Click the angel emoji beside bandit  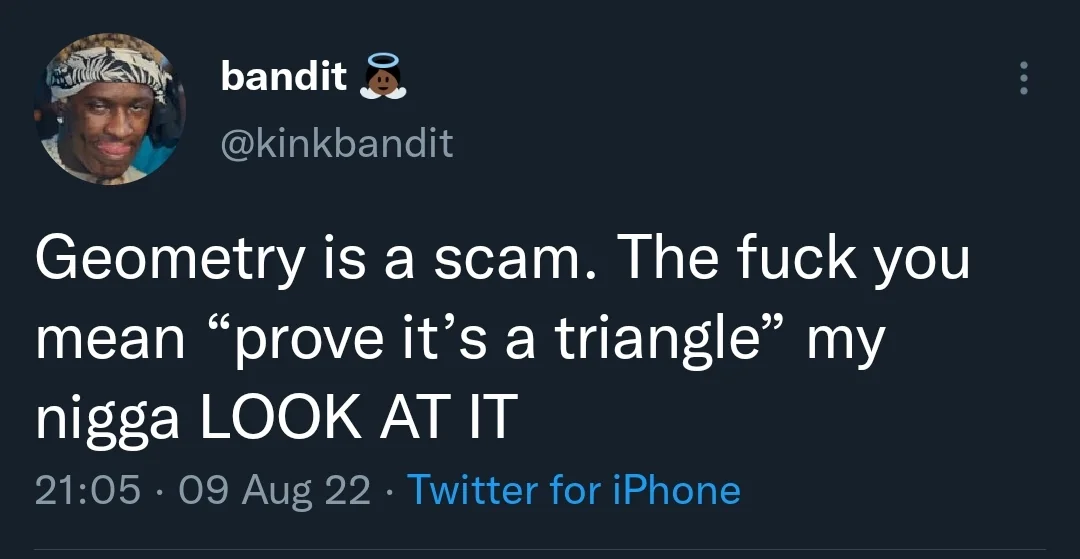pyautogui.click(x=383, y=77)
